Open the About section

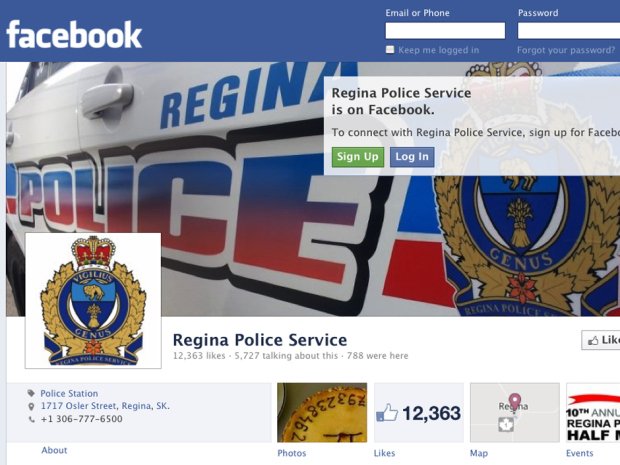coord(54,450)
